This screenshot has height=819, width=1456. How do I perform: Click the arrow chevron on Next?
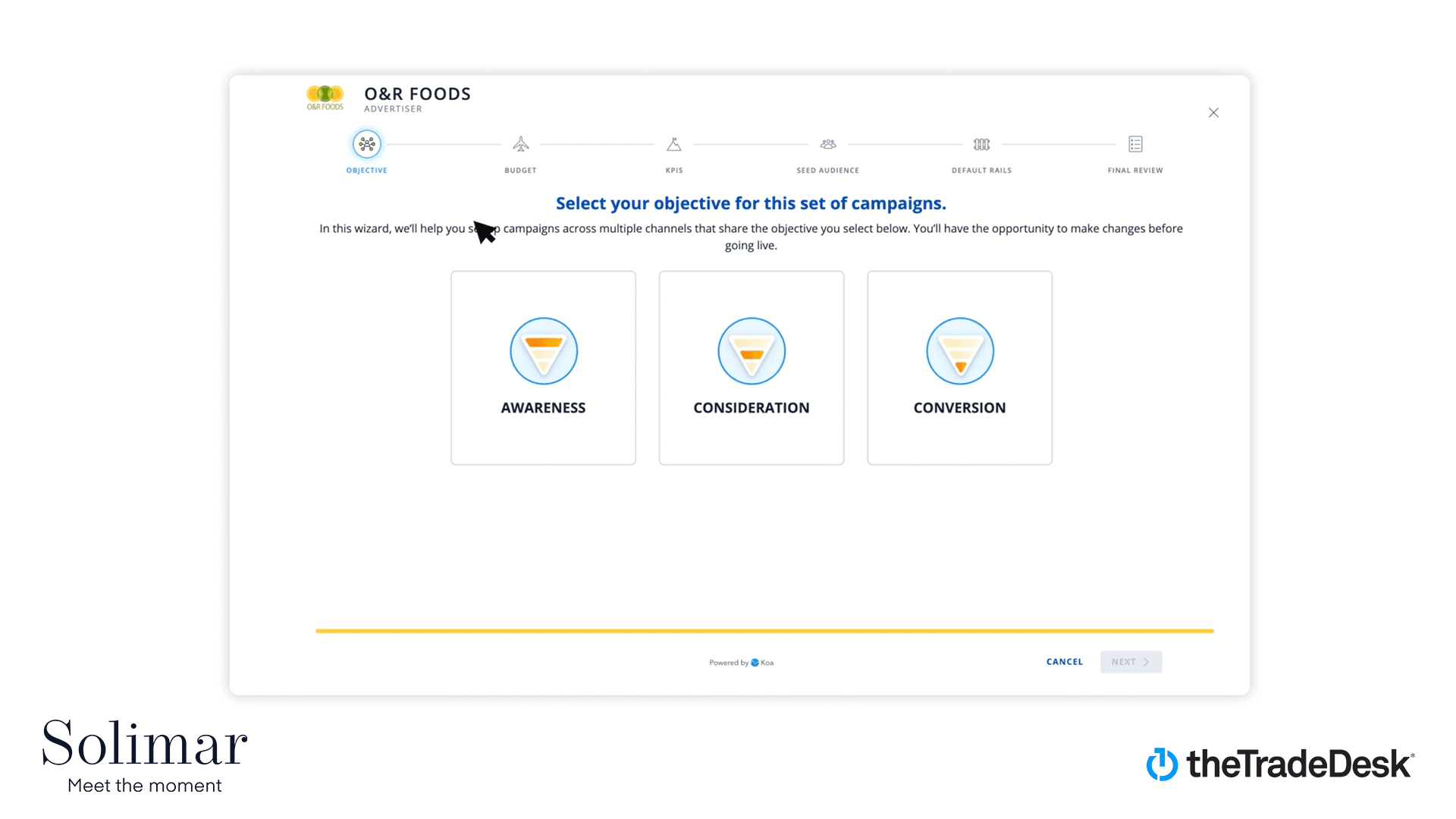click(x=1147, y=662)
